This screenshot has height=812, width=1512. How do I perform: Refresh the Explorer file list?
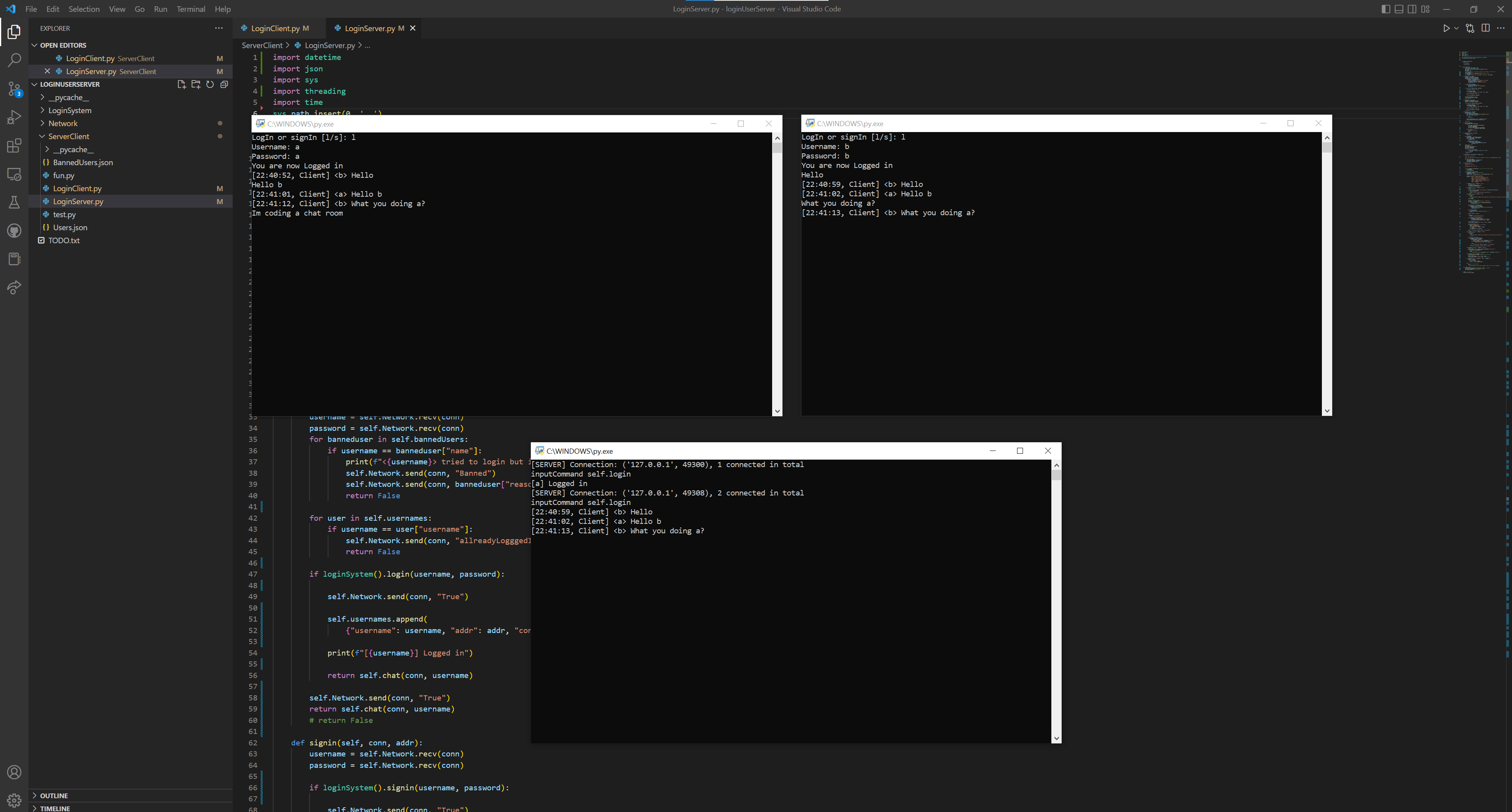[209, 84]
